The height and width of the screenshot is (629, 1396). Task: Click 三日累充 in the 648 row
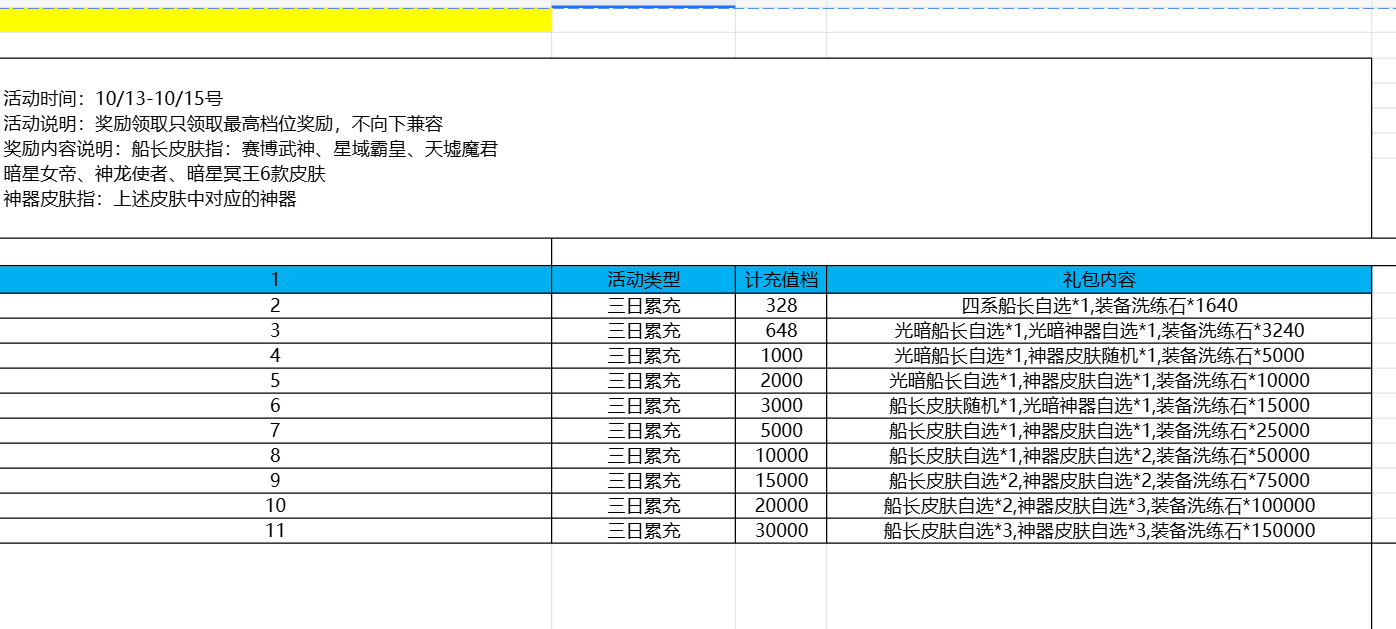click(643, 331)
